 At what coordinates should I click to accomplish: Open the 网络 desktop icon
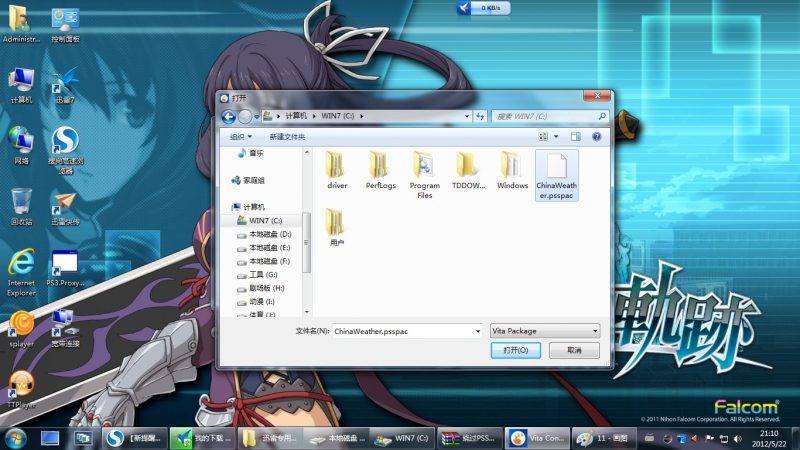point(21,146)
